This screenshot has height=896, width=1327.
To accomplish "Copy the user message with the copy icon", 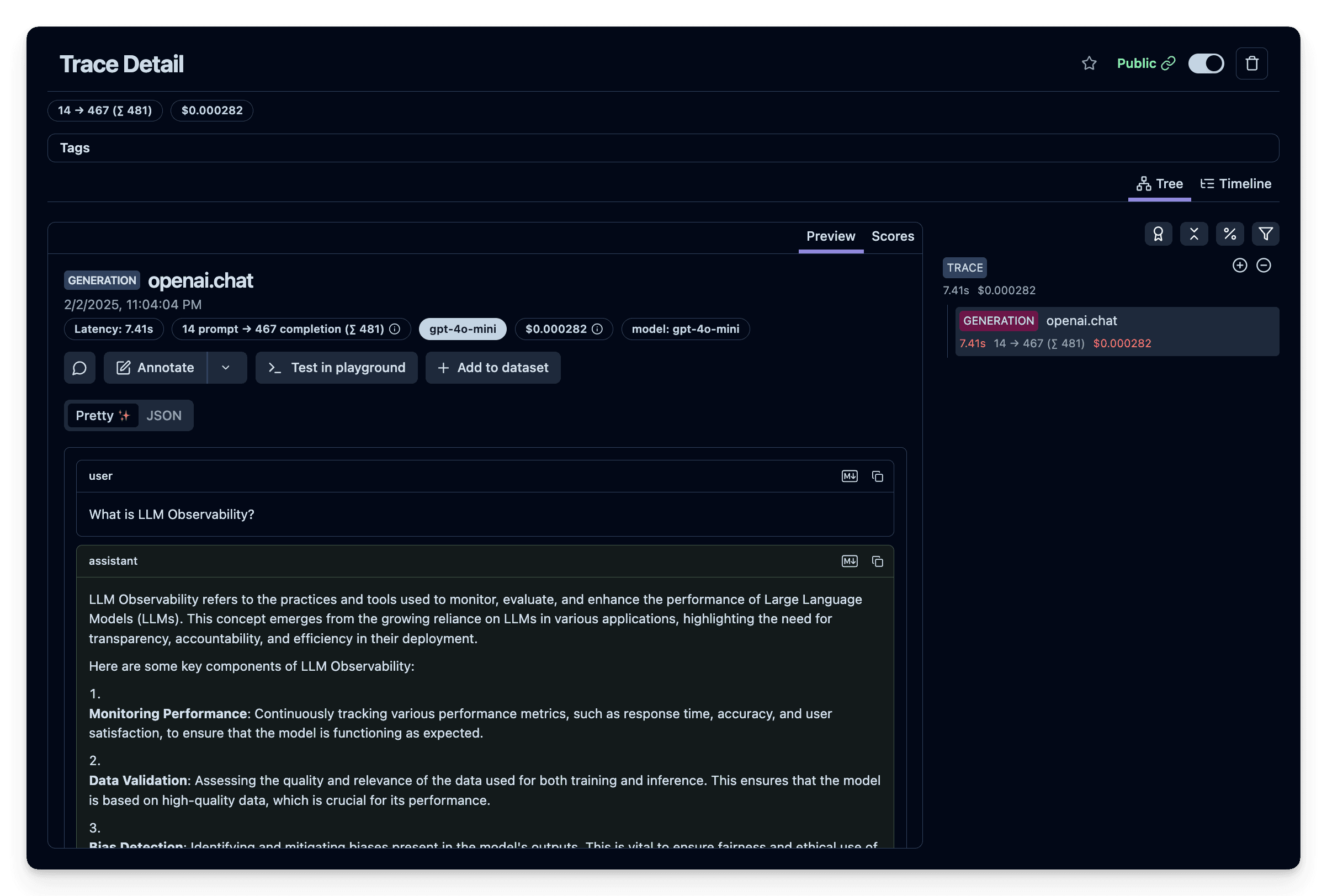I will (877, 476).
